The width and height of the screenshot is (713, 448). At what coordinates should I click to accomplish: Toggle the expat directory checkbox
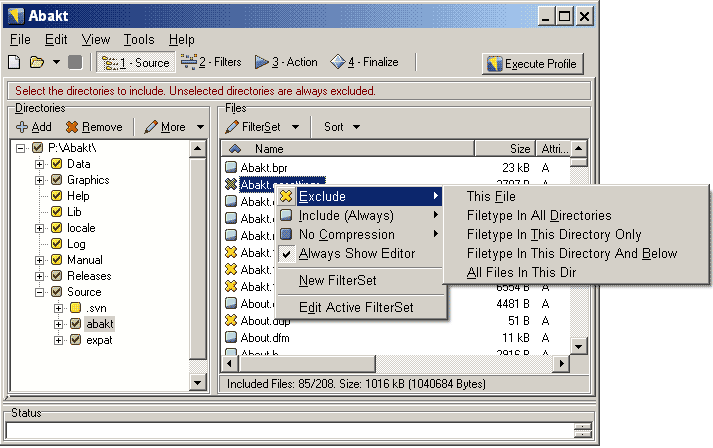tap(75, 340)
